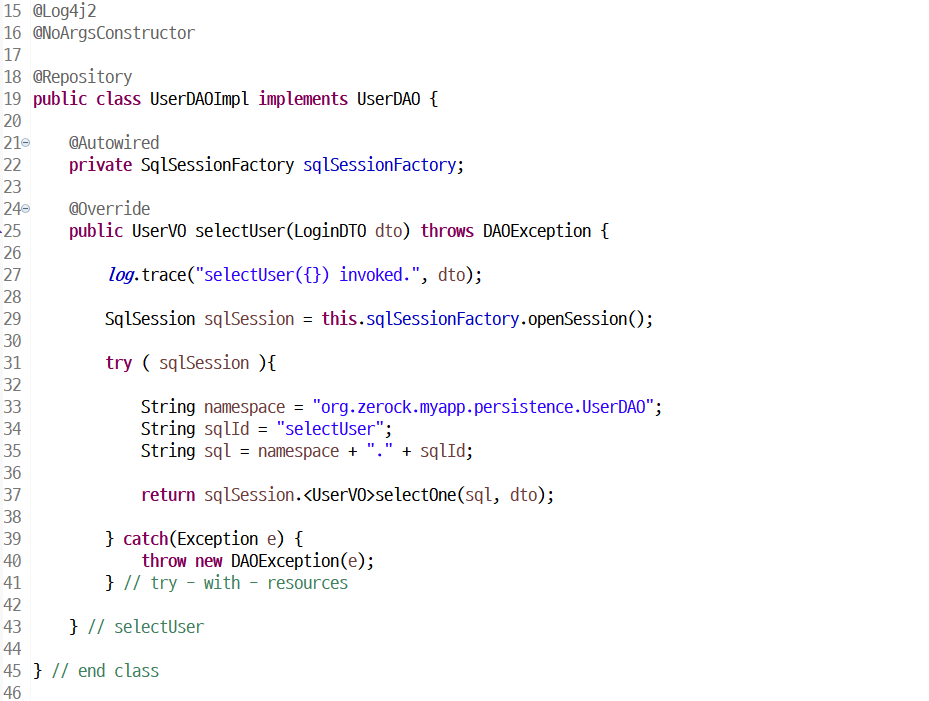Click the selectOne method call
929x701 pixels.
(x=415, y=495)
